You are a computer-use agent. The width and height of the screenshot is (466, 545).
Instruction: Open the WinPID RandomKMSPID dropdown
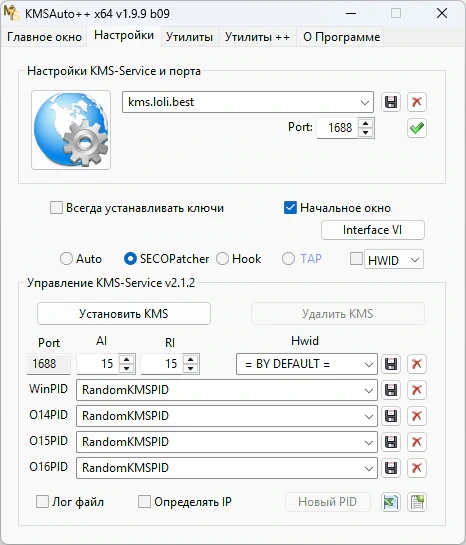click(368, 391)
